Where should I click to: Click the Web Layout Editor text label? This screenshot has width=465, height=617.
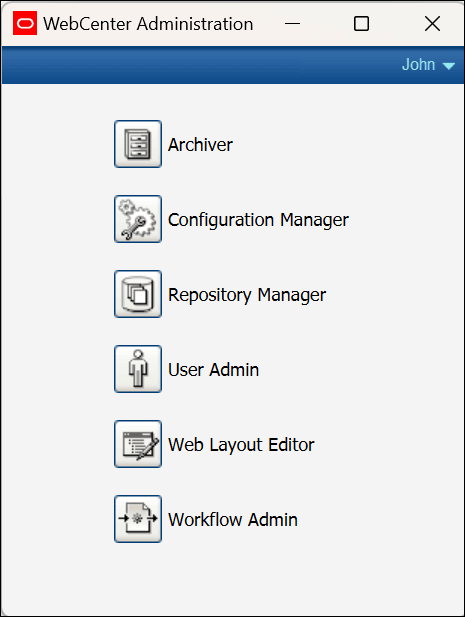click(x=241, y=445)
